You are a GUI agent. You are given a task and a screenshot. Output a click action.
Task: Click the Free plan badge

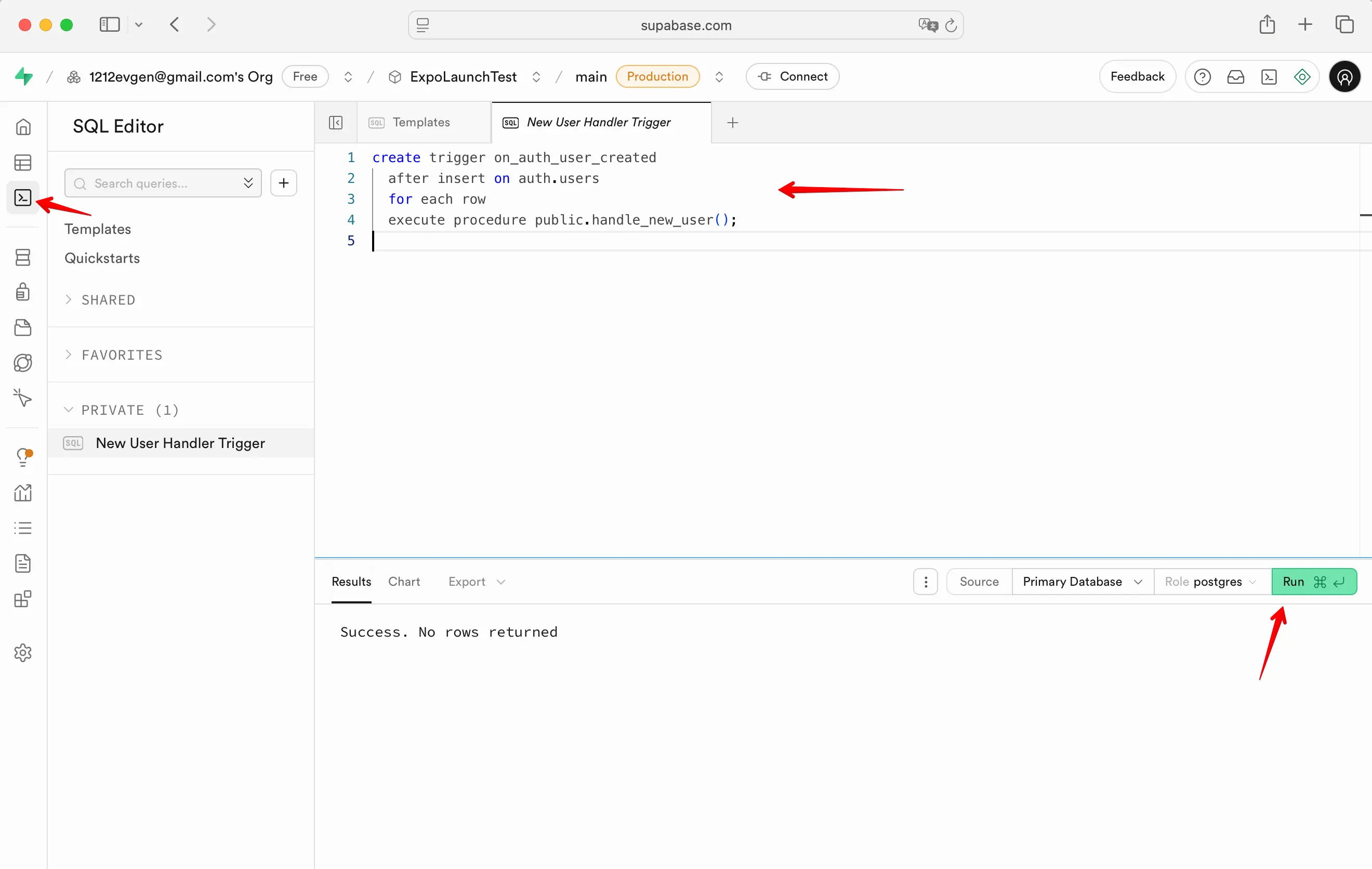coord(305,76)
